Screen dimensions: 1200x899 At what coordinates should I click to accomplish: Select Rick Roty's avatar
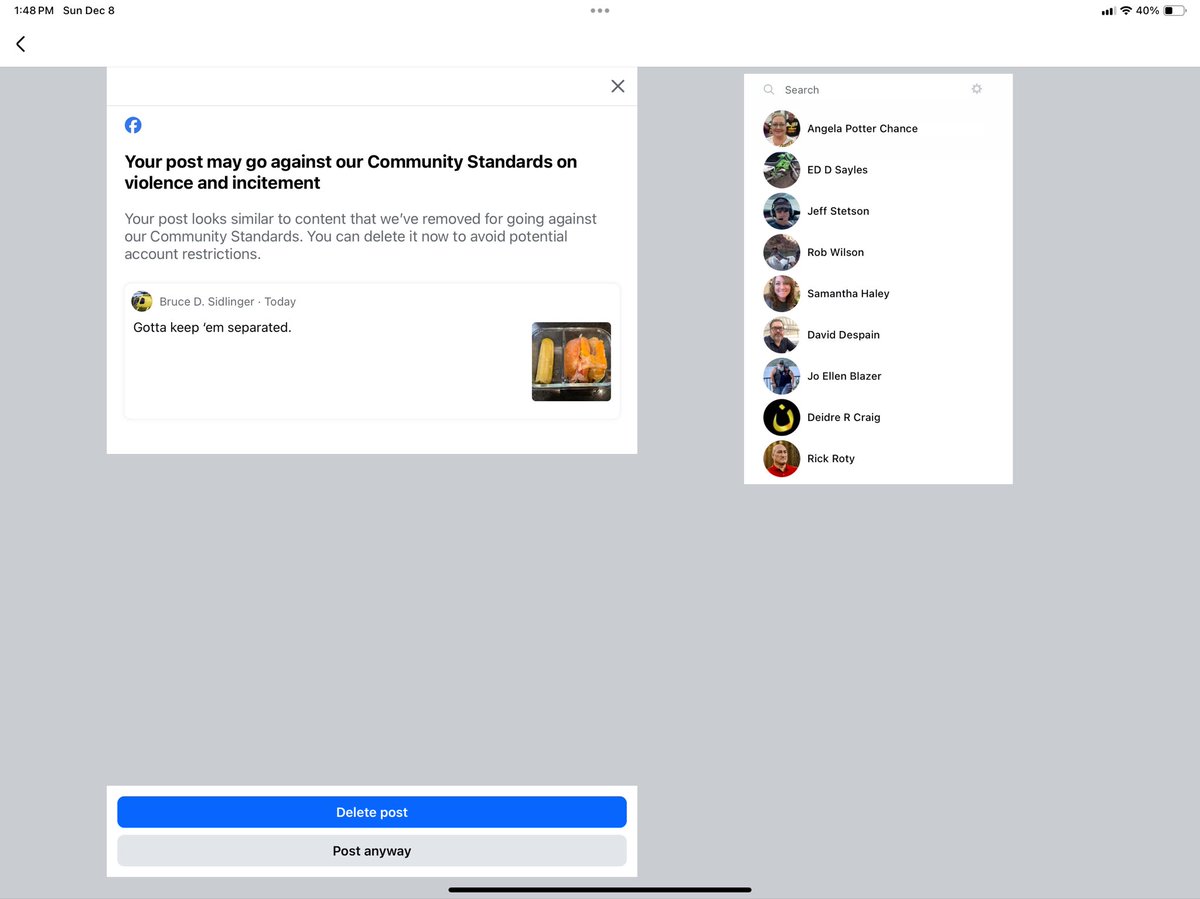tap(781, 458)
